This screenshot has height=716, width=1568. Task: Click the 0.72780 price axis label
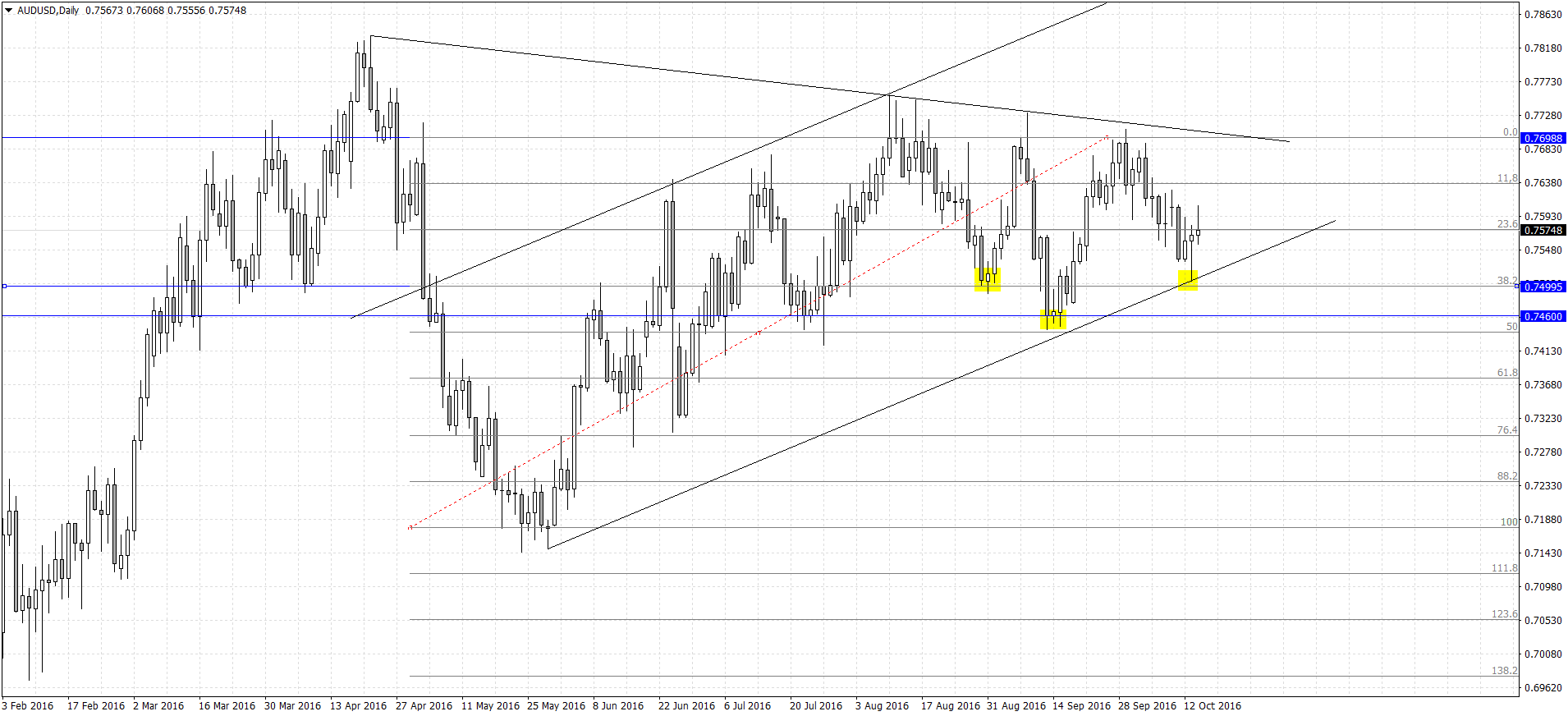1543,452
